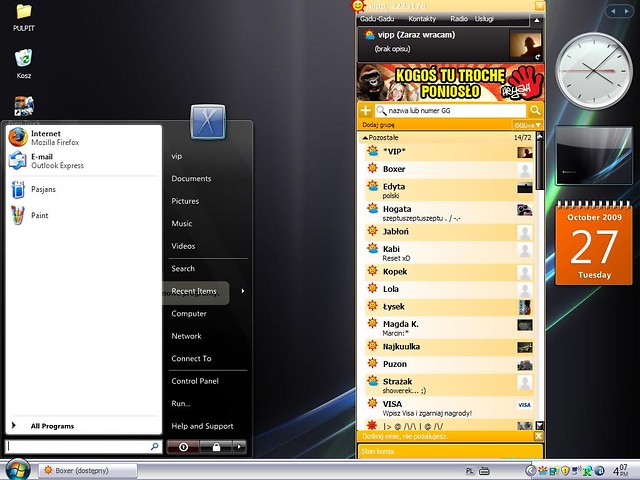Click Run... in the Start menu

tap(181, 404)
